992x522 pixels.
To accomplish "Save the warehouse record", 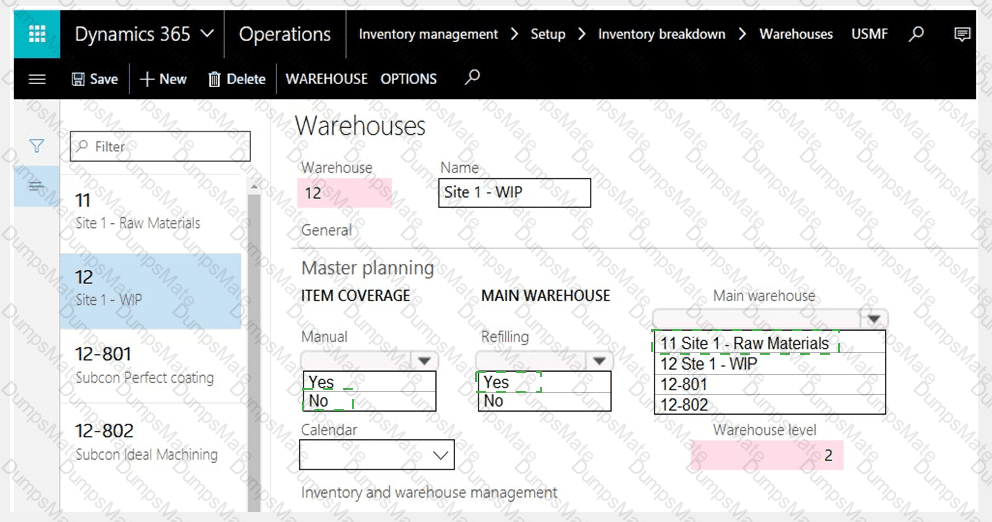I will coord(94,79).
